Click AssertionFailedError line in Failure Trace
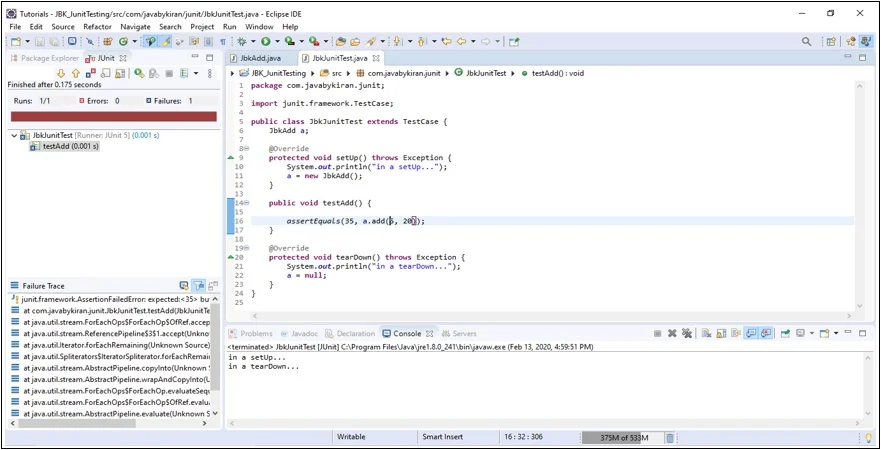 coord(110,299)
